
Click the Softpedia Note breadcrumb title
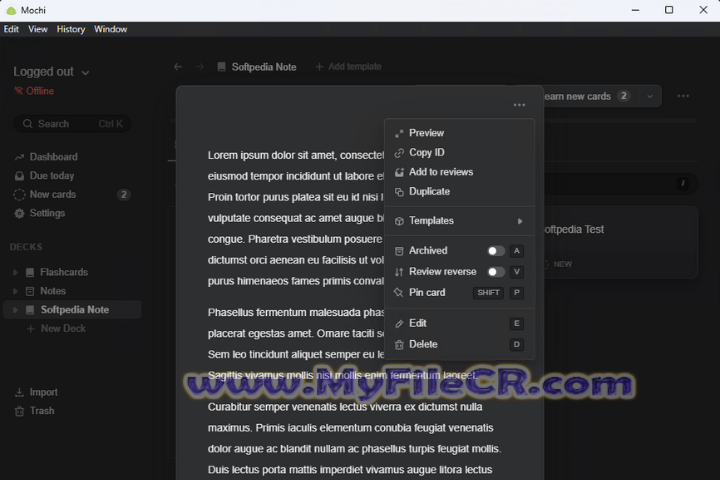click(264, 67)
